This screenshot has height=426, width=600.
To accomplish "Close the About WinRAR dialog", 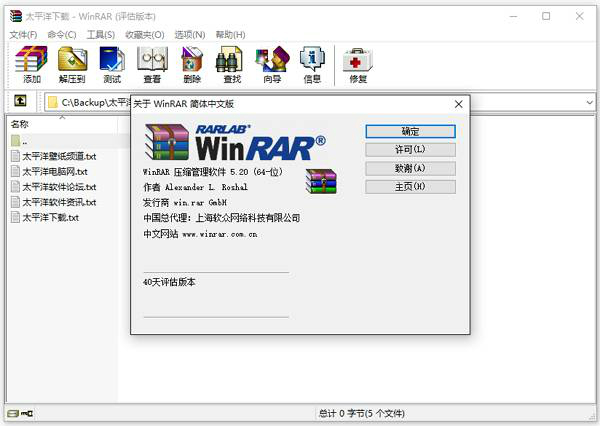I will [x=458, y=104].
